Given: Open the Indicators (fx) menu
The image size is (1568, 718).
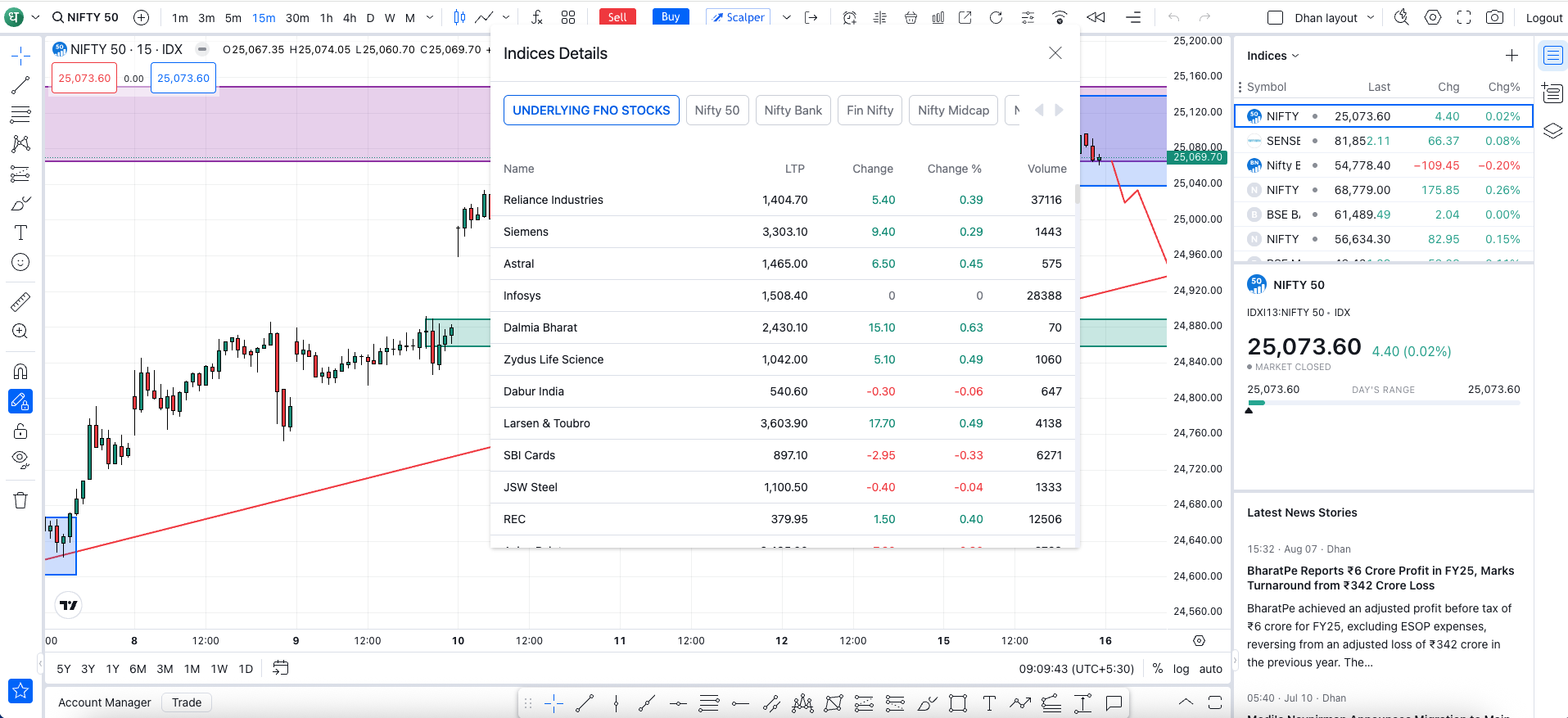Looking at the screenshot, I should pyautogui.click(x=536, y=17).
